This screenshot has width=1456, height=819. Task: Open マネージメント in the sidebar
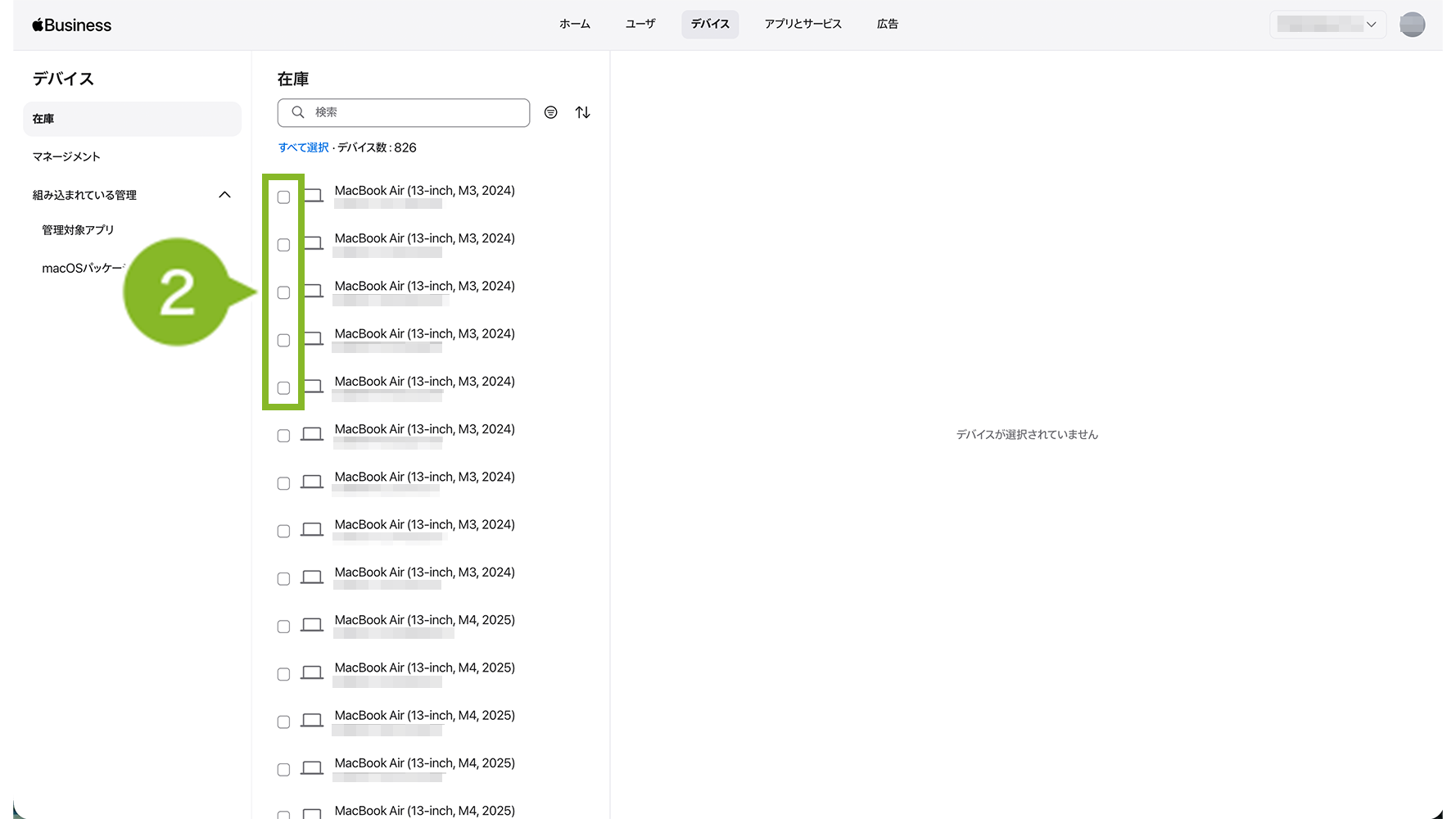tap(66, 156)
